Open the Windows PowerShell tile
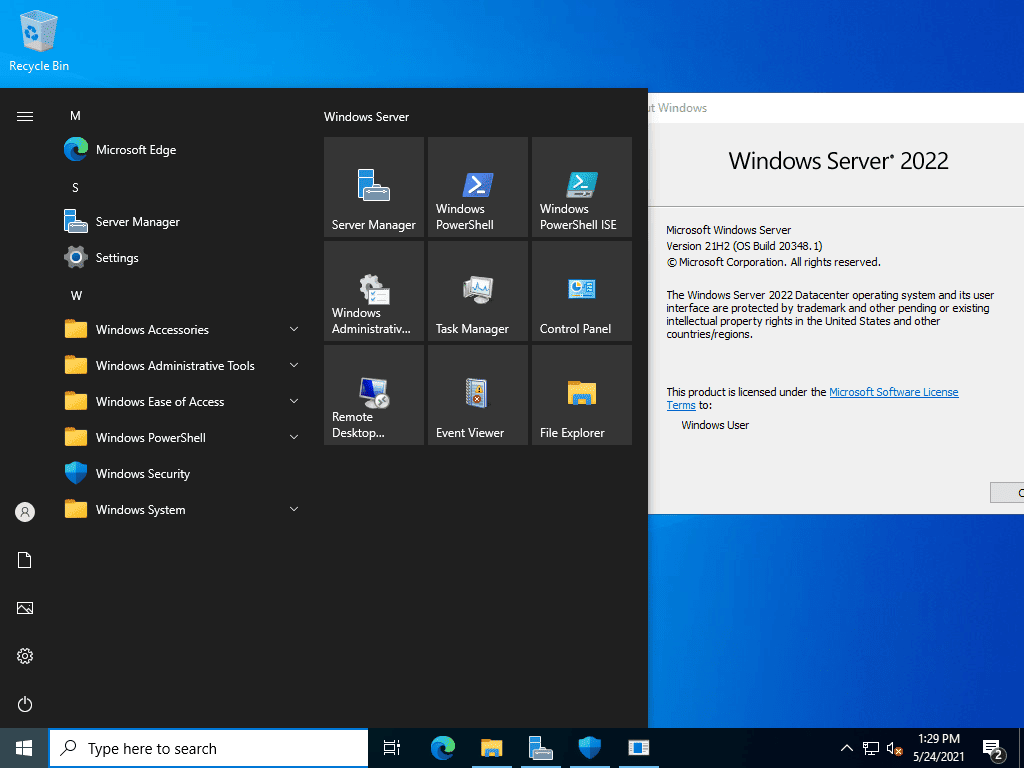Viewport: 1024px width, 768px height. 477,187
